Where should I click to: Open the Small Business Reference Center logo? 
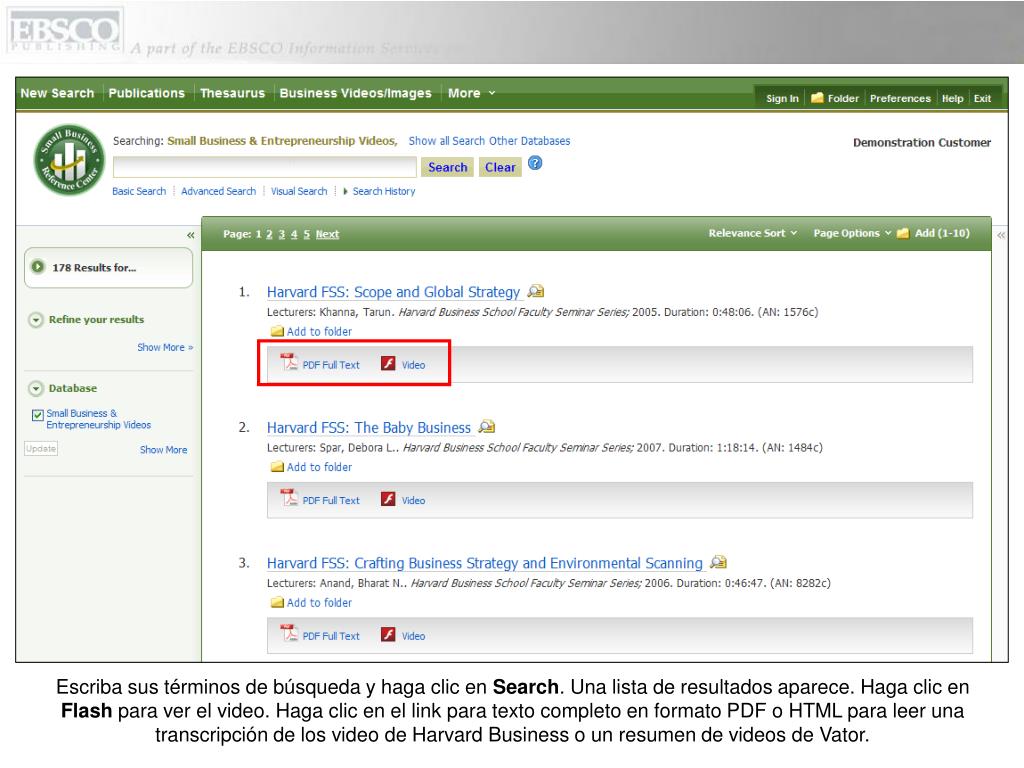[x=69, y=160]
